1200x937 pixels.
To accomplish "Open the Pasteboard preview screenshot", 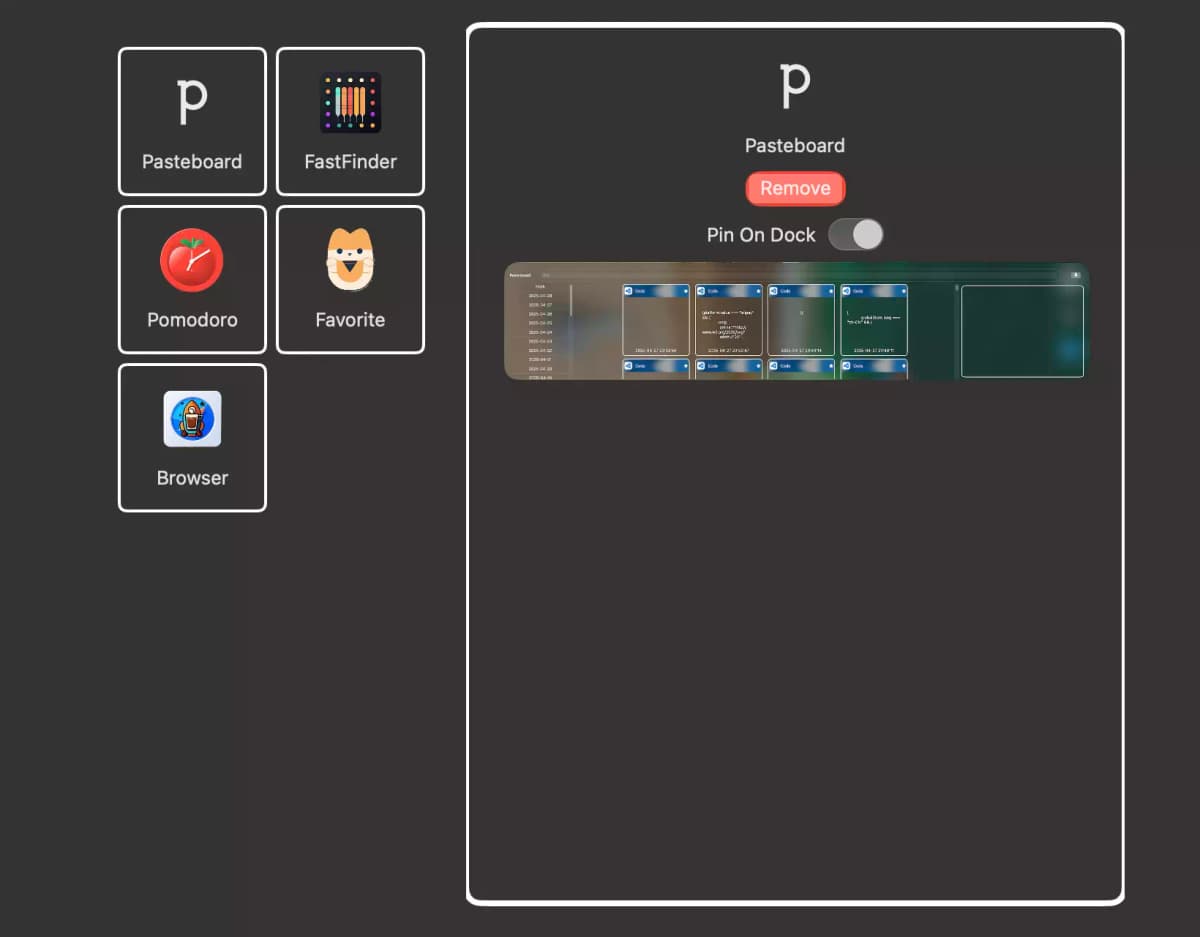I will pos(796,321).
